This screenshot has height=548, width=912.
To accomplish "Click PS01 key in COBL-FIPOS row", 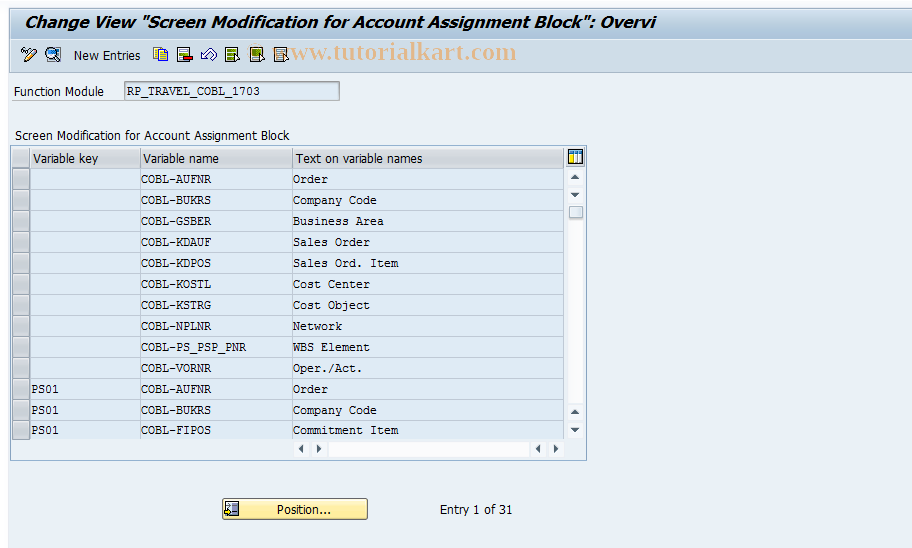I will point(85,430).
